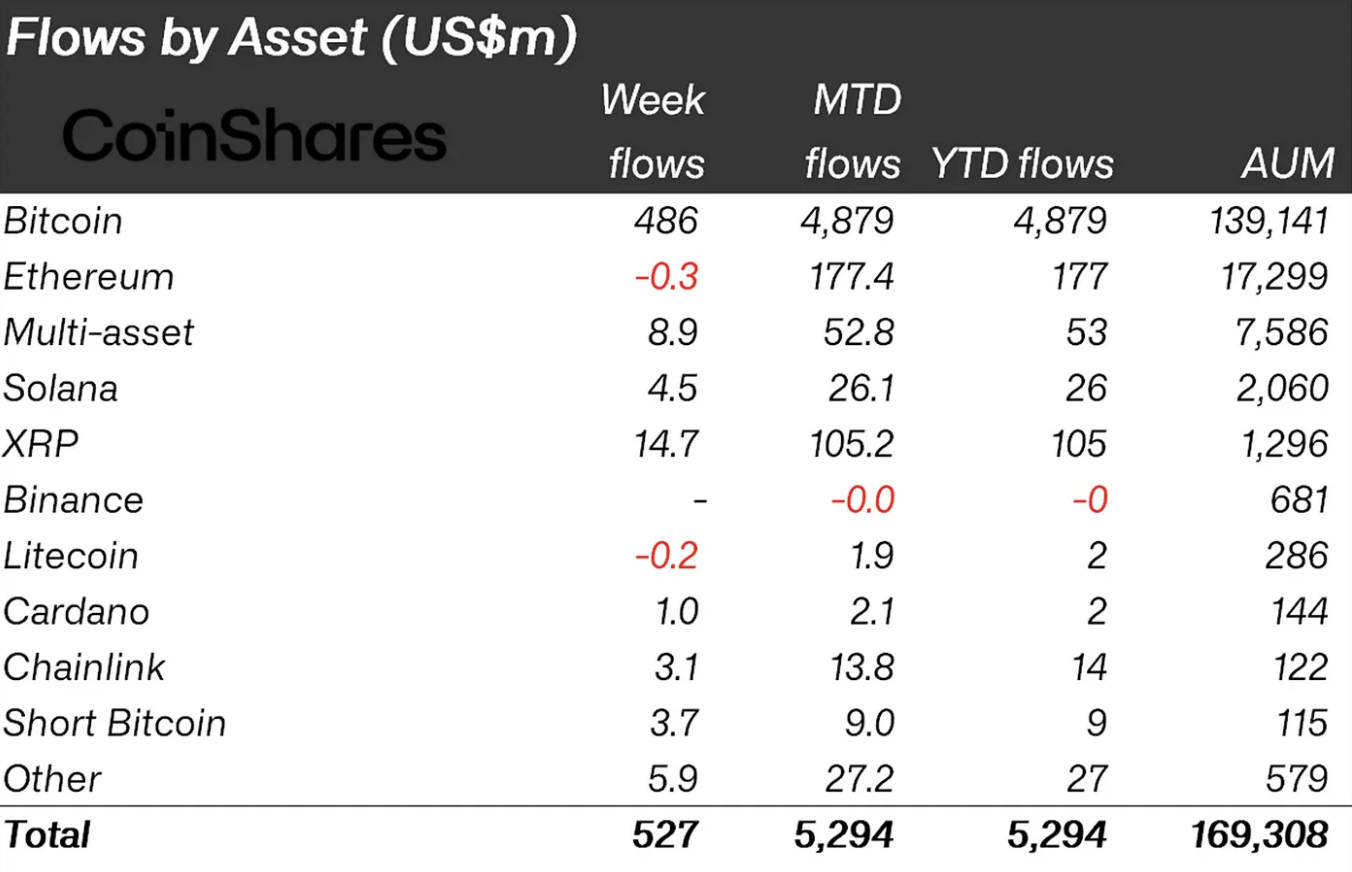Click Bitcoin's AUM value 139,141
The height and width of the screenshot is (872, 1352).
tap(1269, 220)
